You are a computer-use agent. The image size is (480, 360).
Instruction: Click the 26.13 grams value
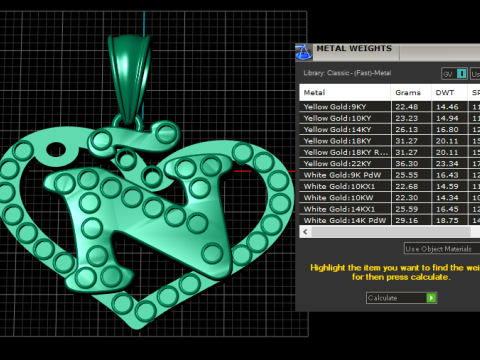(x=406, y=129)
